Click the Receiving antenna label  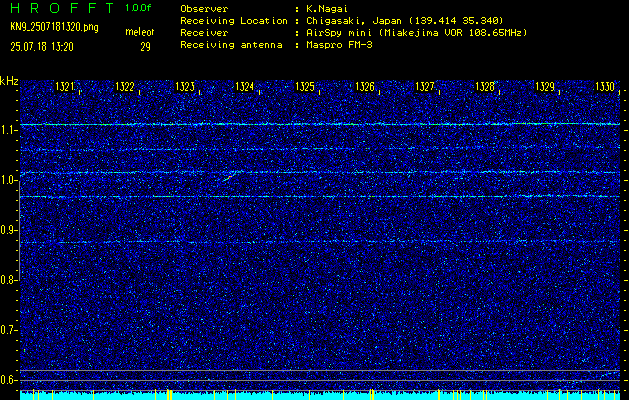coord(231,45)
